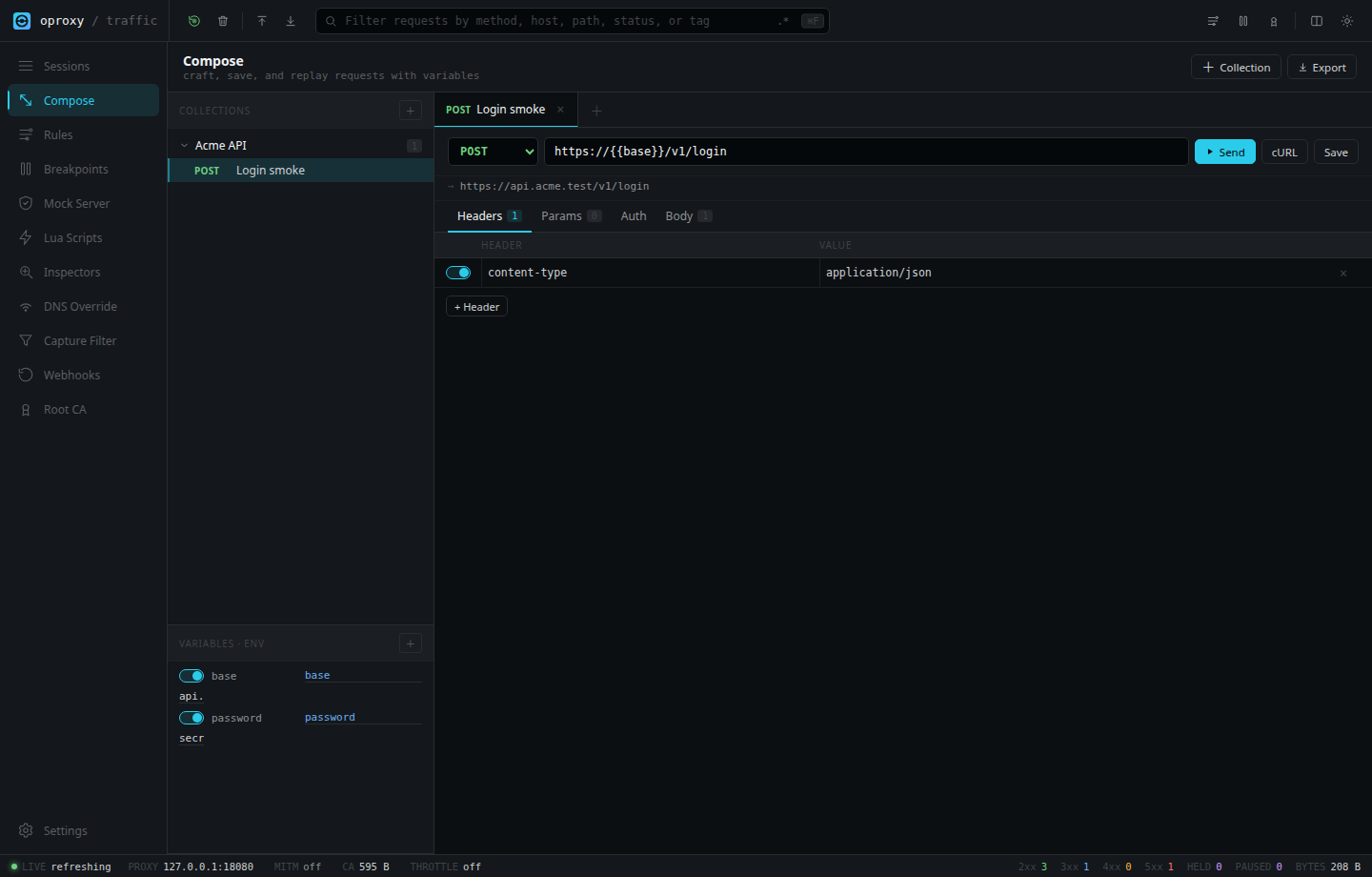Click the pause/breakpoints icon in top bar
The image size is (1372, 877).
[1243, 21]
